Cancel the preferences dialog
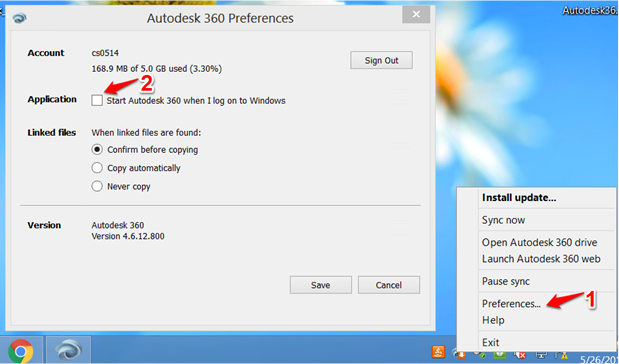This screenshot has width=619, height=364. click(x=389, y=285)
